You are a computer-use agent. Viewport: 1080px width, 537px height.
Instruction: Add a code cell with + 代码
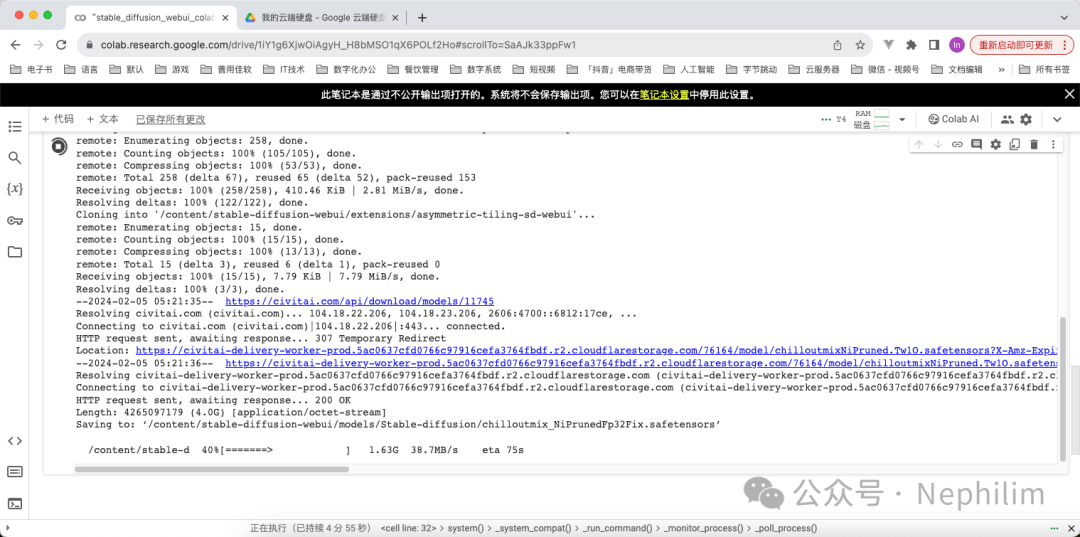(x=58, y=119)
